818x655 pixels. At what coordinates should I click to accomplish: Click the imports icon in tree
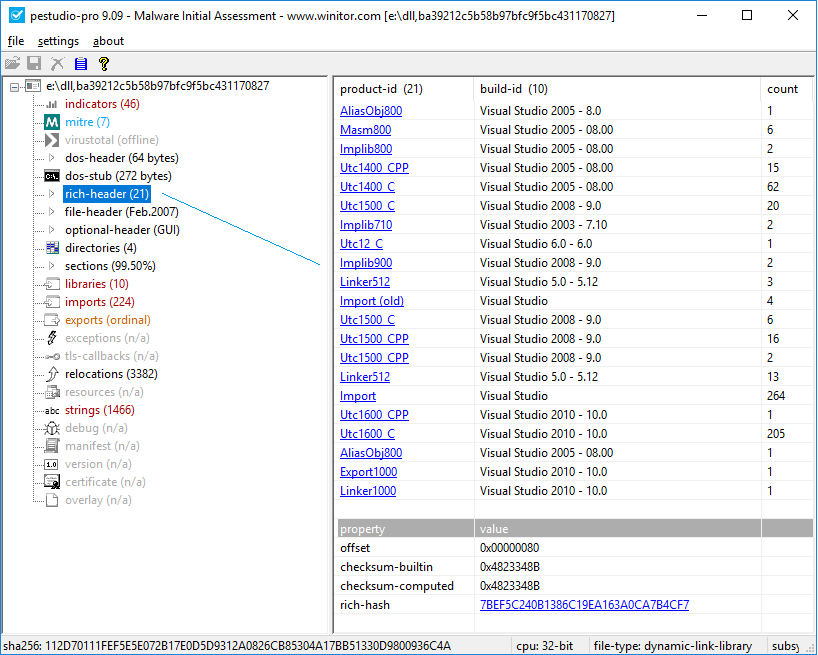tap(52, 302)
